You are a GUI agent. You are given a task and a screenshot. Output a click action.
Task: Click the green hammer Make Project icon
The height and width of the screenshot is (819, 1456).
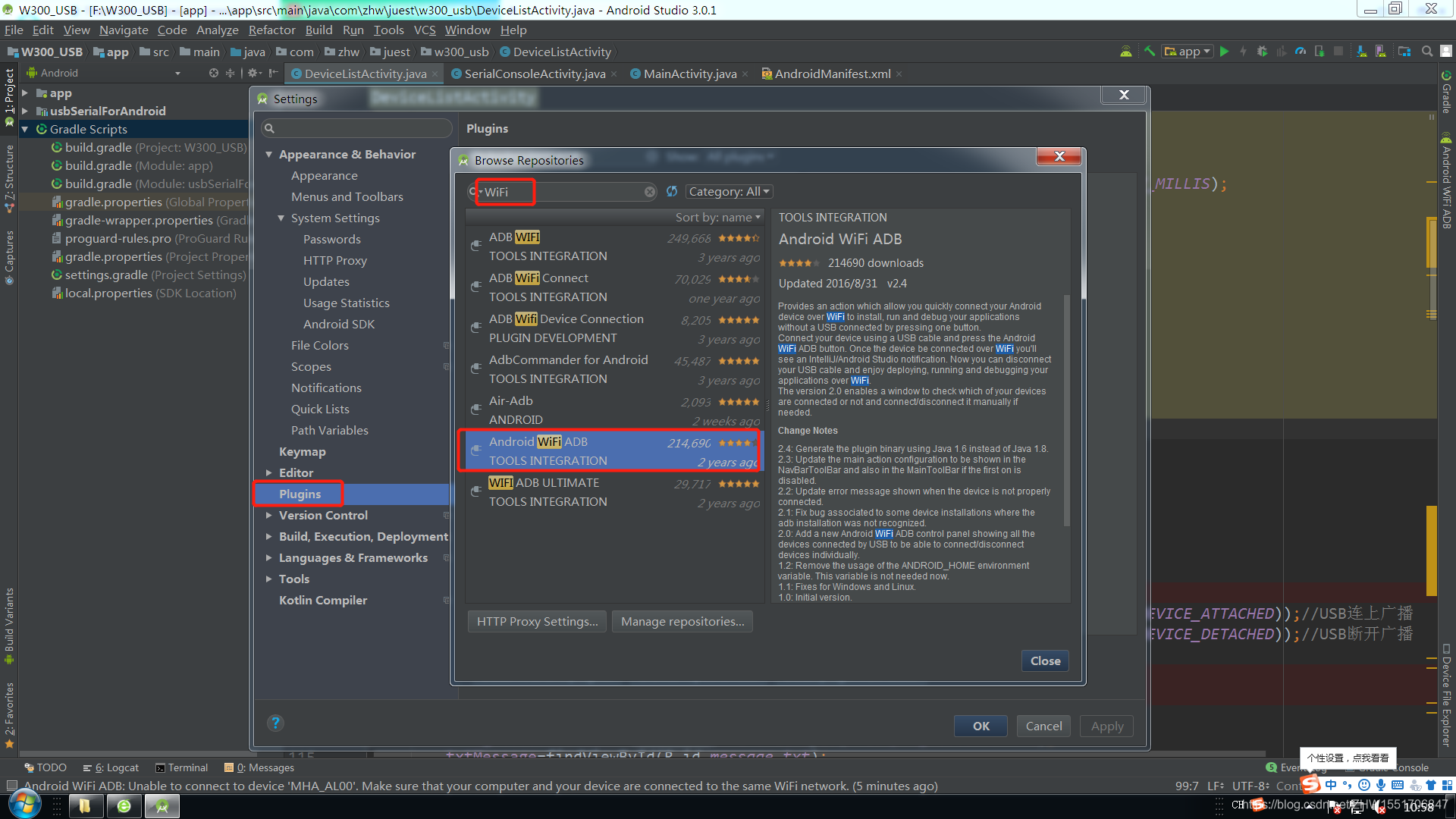click(x=1150, y=52)
